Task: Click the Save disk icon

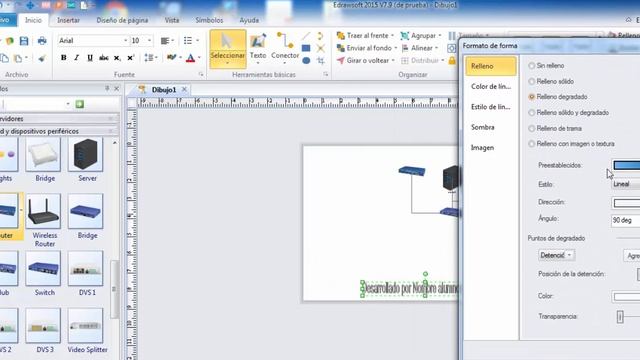Action: [x=24, y=41]
